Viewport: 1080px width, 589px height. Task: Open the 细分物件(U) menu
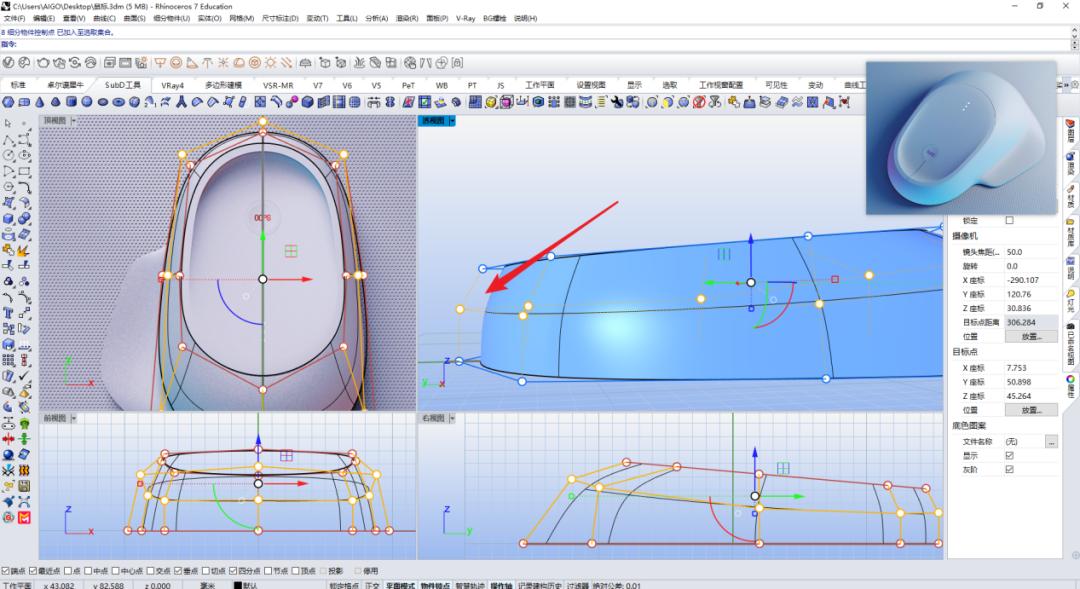(172, 19)
